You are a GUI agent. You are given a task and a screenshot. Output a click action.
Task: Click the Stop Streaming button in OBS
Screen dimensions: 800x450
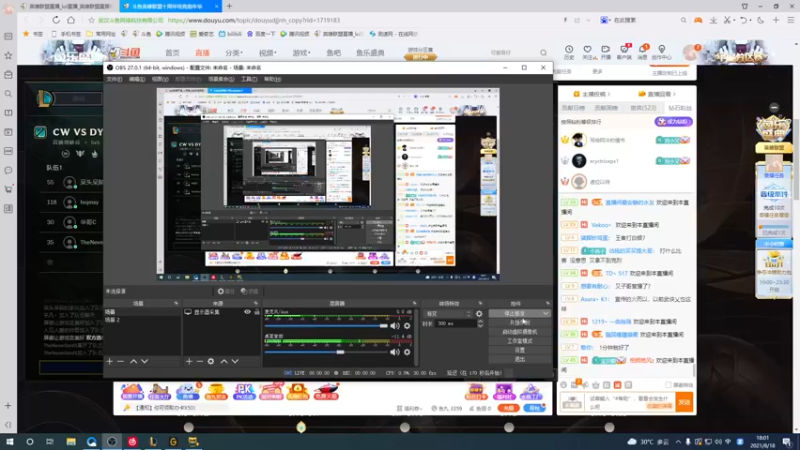[515, 313]
